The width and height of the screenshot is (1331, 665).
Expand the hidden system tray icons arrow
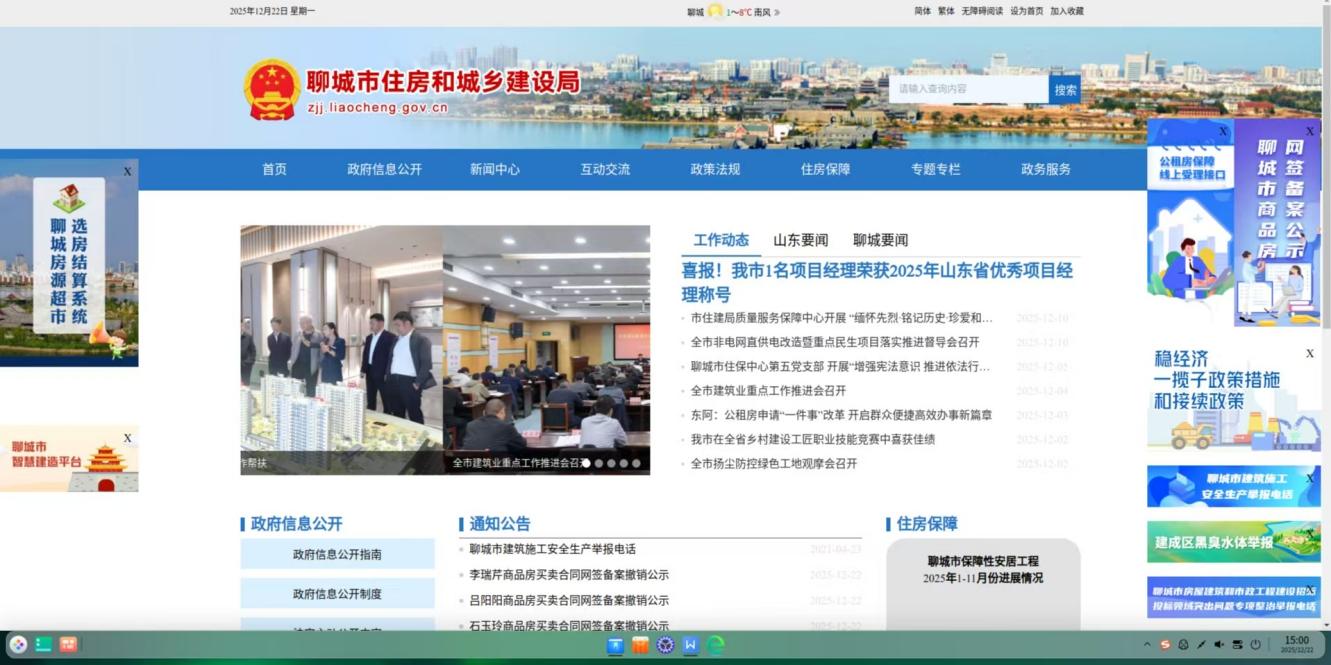pos(1147,645)
